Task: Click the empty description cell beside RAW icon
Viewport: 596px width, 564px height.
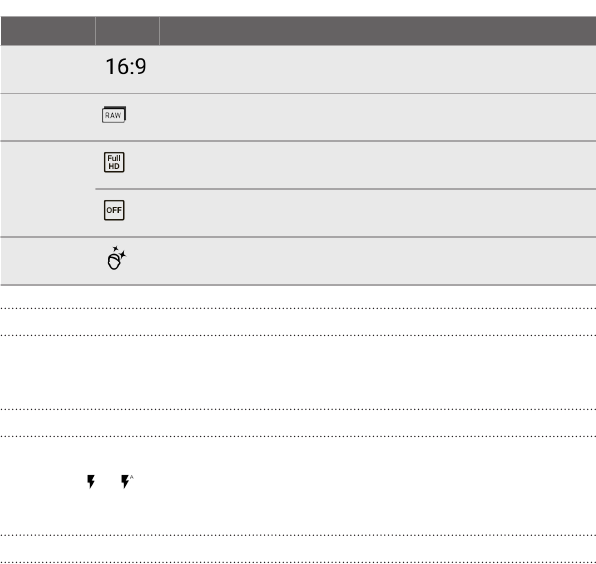Action: pyautogui.click(x=378, y=117)
